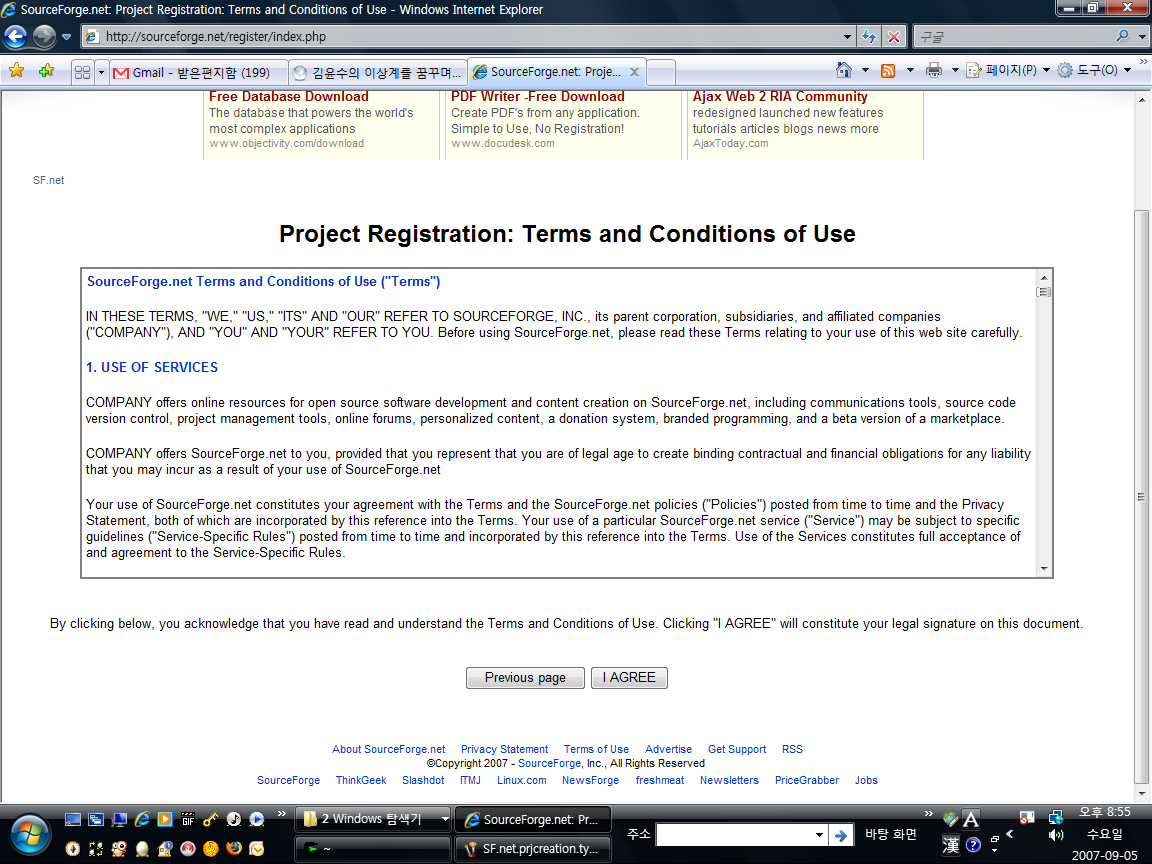
Task: Expand the tab list dropdown arrow
Action: pyautogui.click(x=101, y=72)
